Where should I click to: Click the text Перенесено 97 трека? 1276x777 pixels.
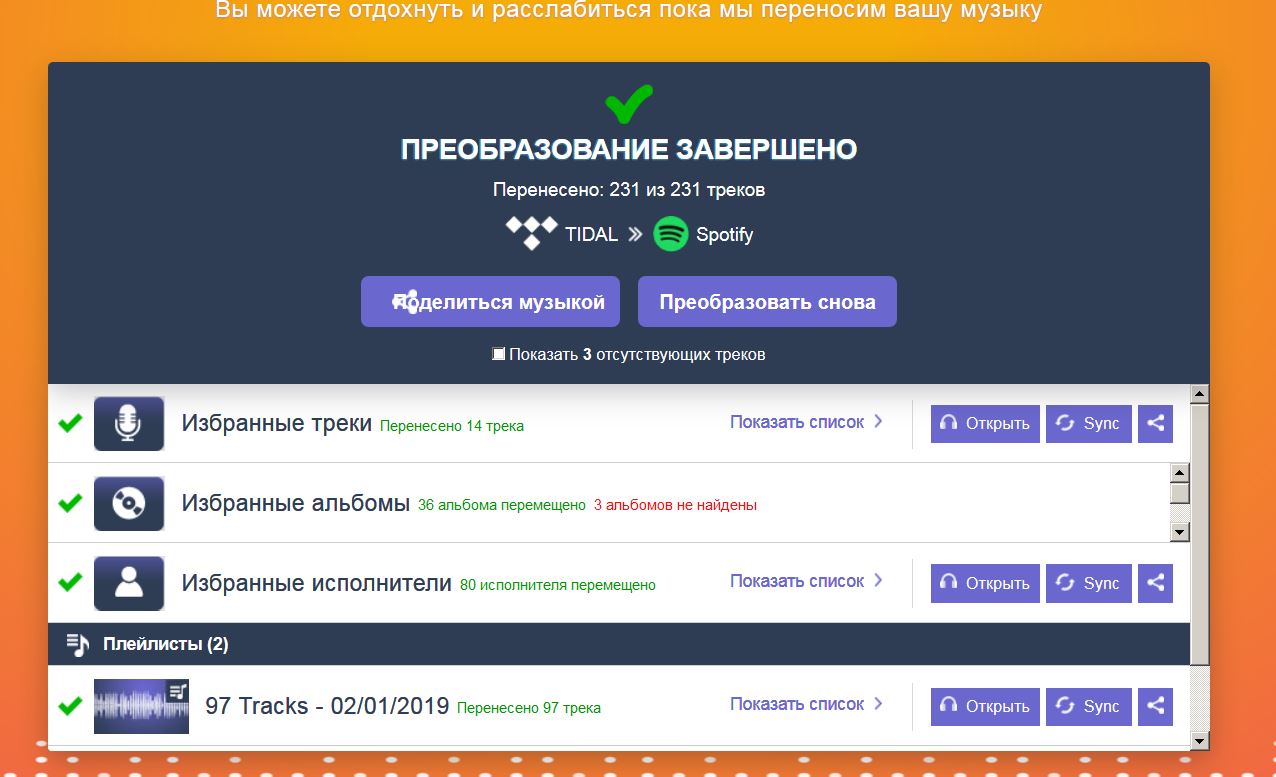(529, 708)
